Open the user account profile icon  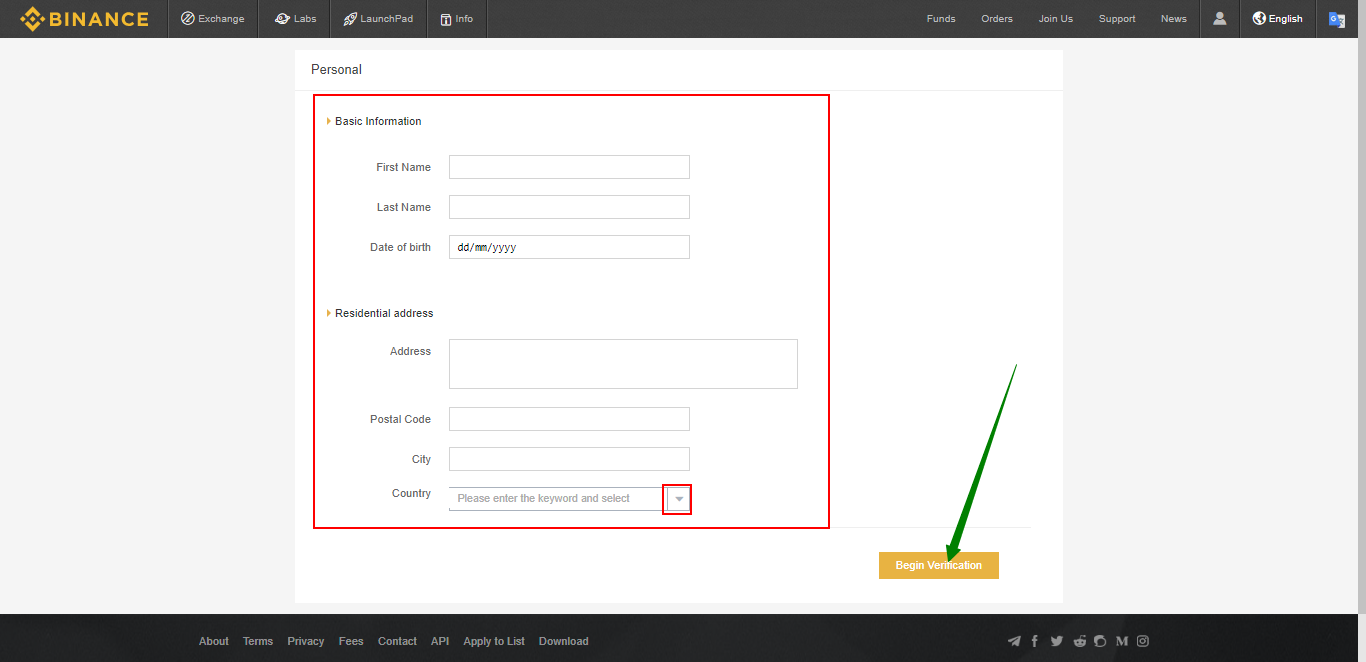coord(1220,18)
